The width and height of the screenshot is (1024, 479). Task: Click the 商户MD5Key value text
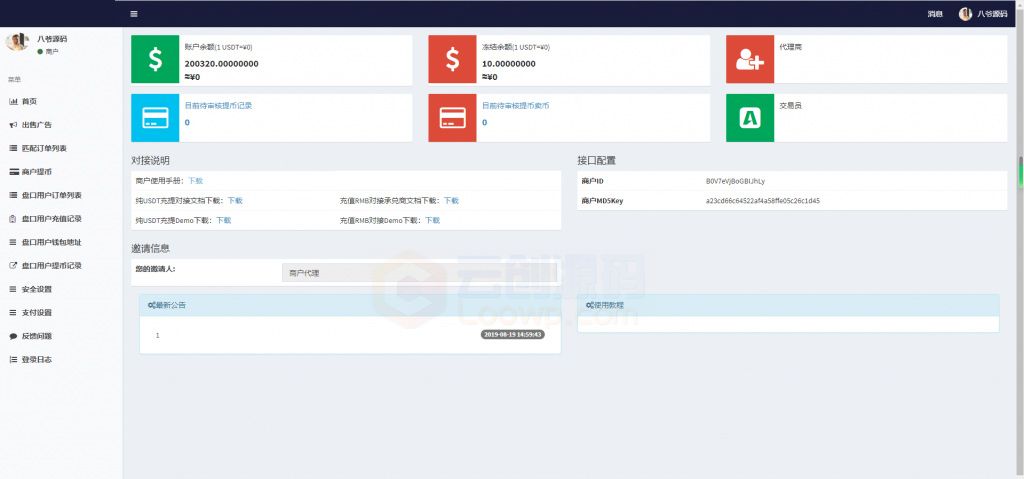763,201
